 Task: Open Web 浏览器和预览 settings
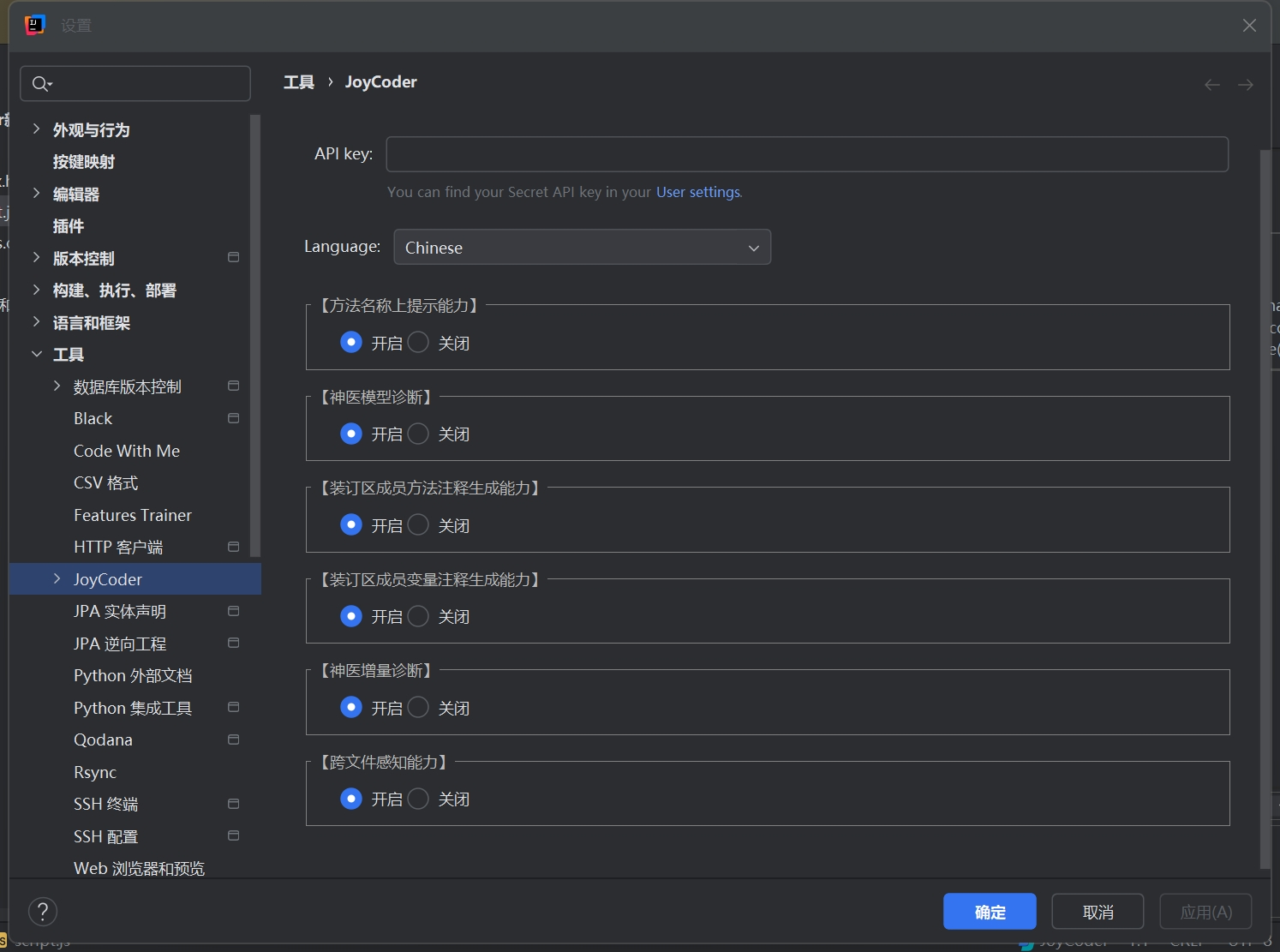click(139, 868)
